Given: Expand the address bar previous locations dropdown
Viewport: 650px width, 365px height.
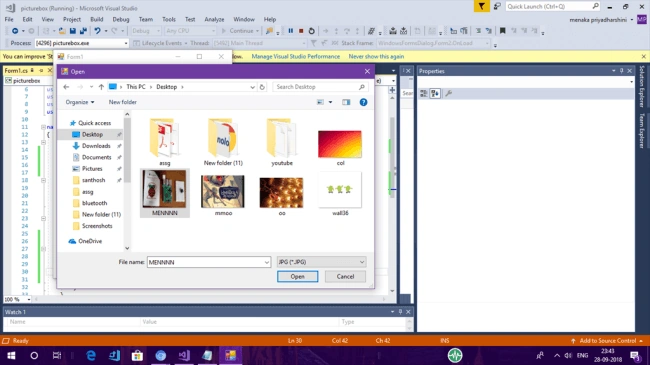Looking at the screenshot, I should (252, 87).
